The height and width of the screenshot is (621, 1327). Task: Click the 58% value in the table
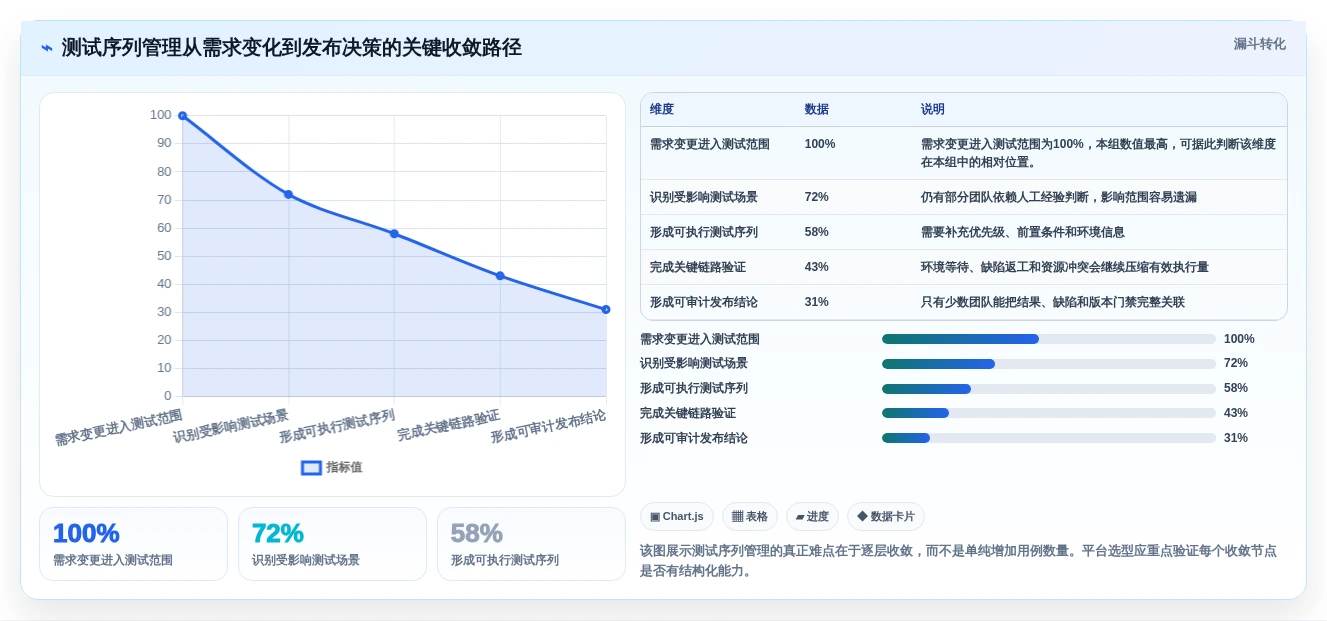click(x=817, y=232)
